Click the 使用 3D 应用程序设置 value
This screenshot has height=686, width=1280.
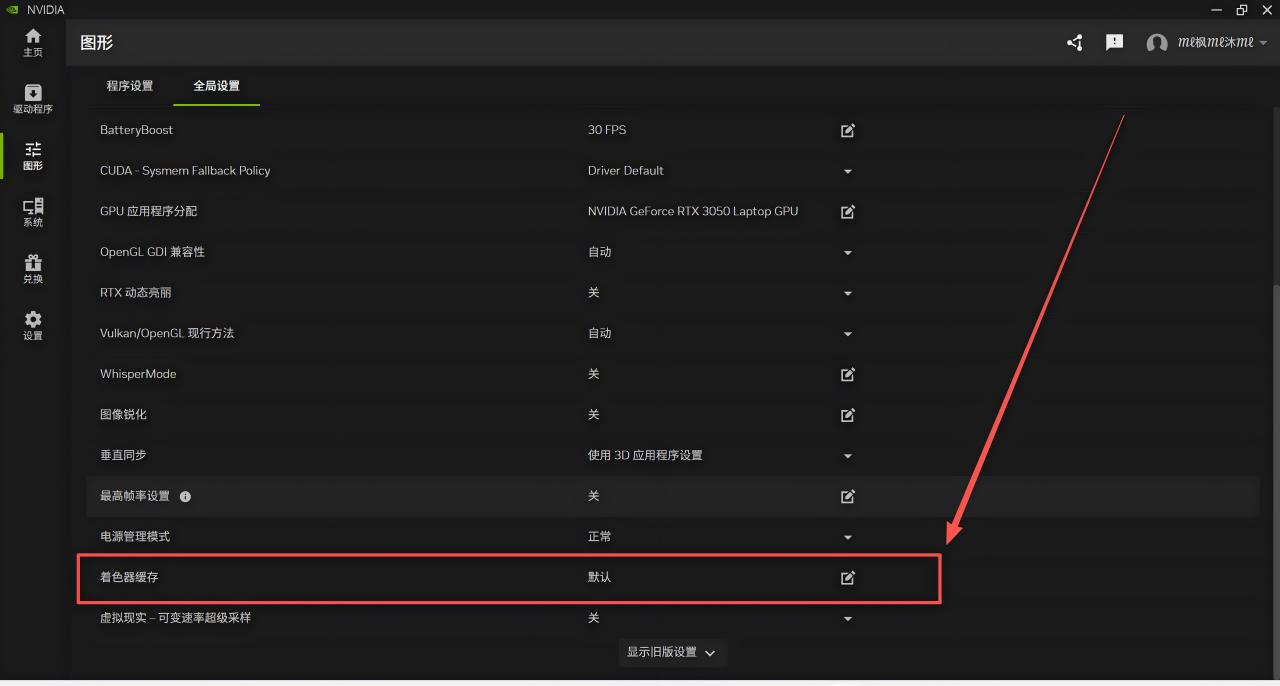[645, 455]
